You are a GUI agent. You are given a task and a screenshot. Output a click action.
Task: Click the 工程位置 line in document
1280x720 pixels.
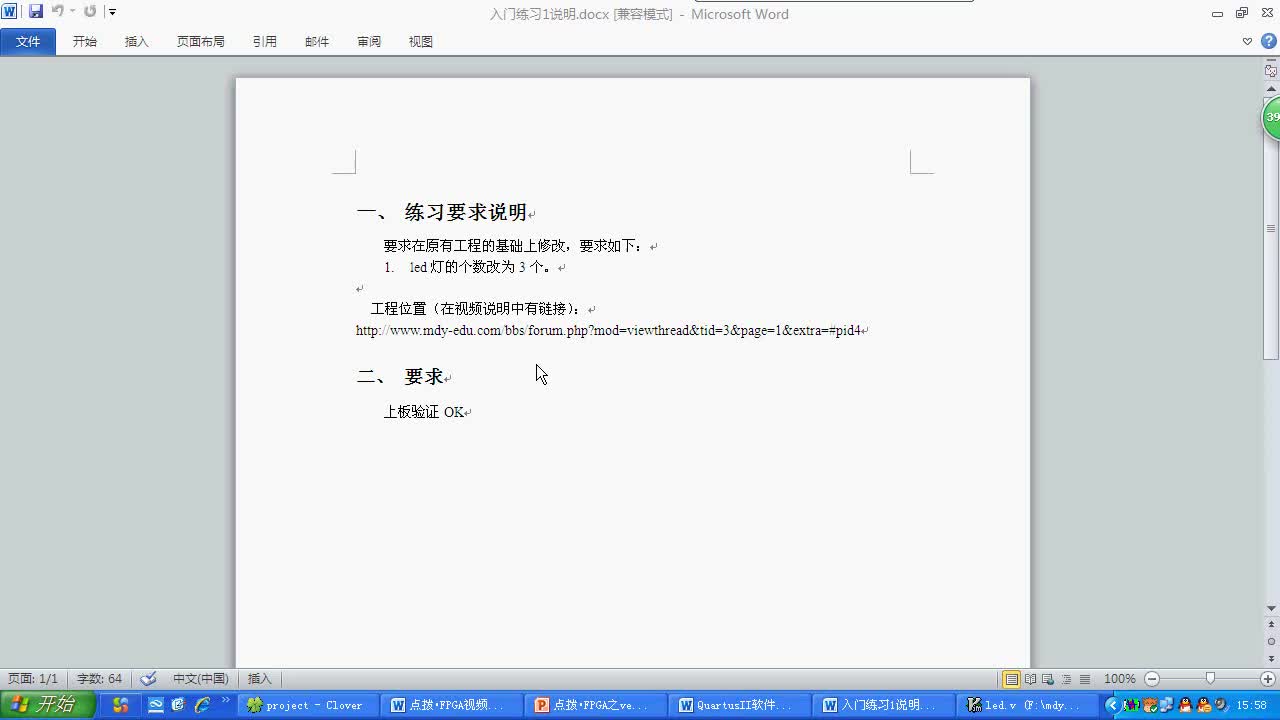point(476,309)
